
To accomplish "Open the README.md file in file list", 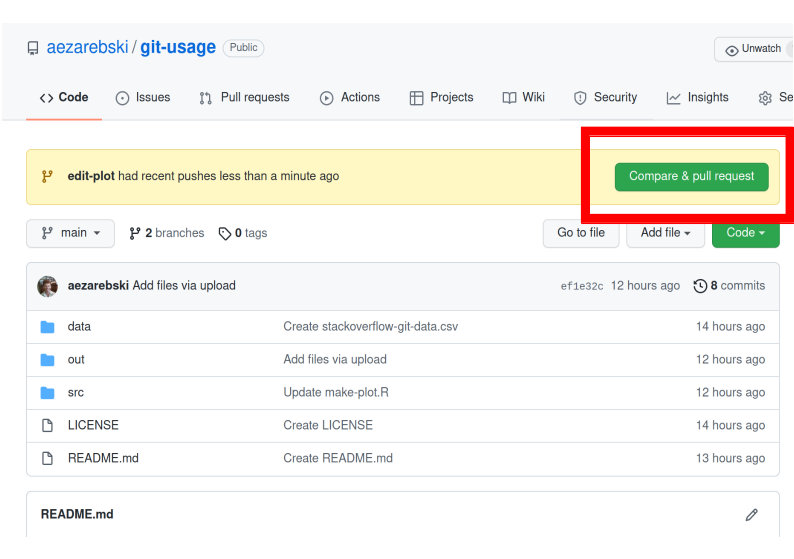I will (103, 458).
